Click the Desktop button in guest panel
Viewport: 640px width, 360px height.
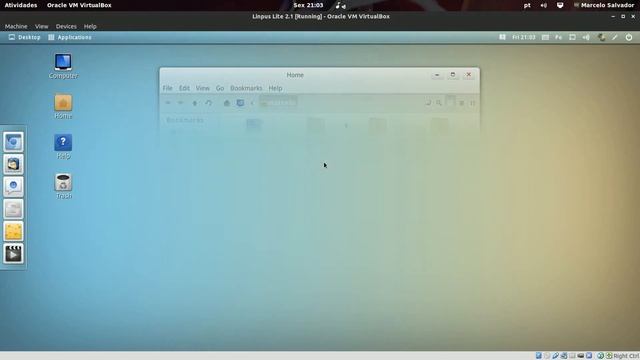[x=24, y=37]
